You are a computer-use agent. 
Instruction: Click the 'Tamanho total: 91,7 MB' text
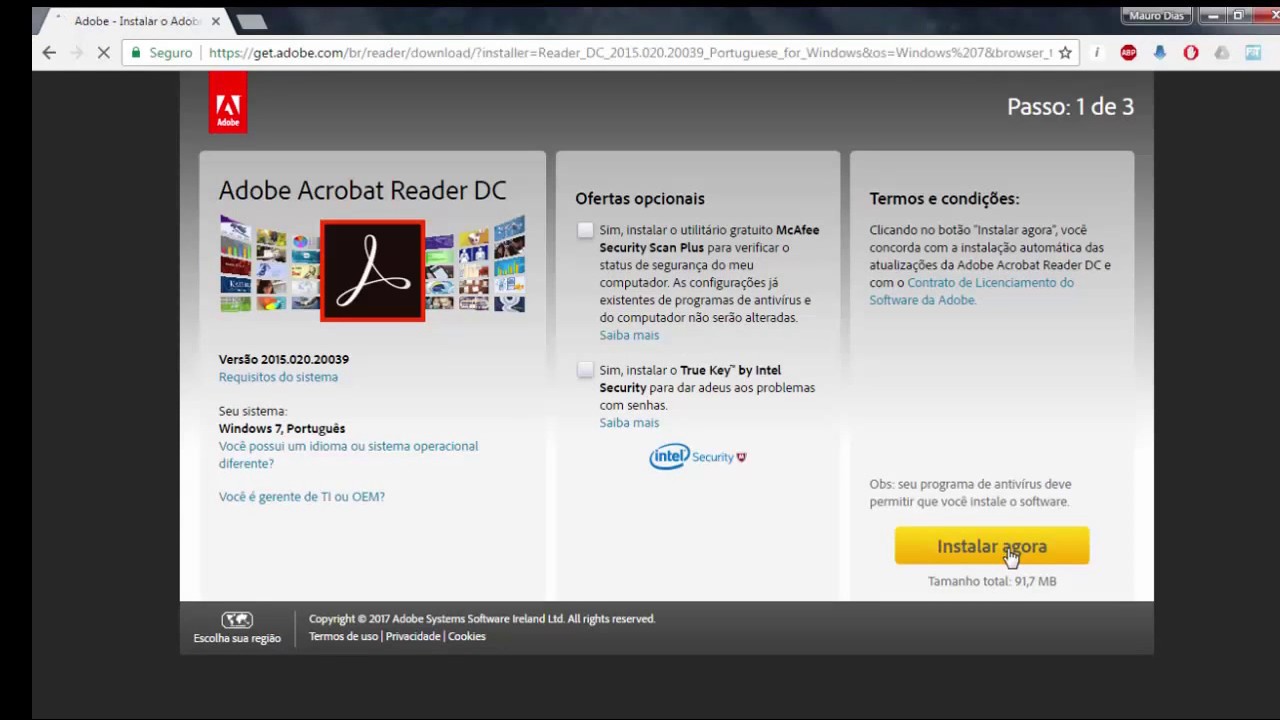pyautogui.click(x=992, y=581)
